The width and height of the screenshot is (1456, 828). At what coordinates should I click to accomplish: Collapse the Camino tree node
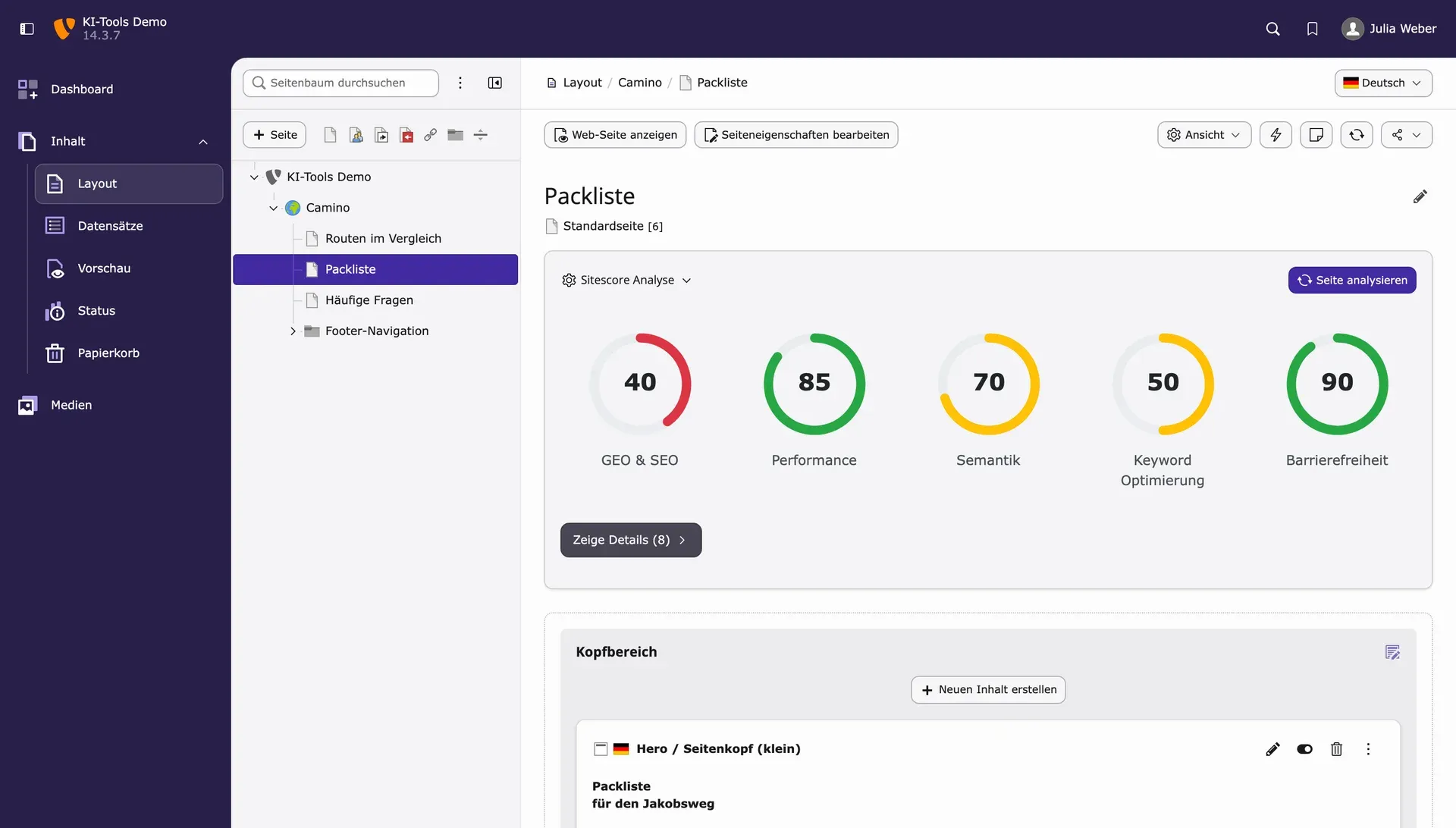[x=273, y=208]
